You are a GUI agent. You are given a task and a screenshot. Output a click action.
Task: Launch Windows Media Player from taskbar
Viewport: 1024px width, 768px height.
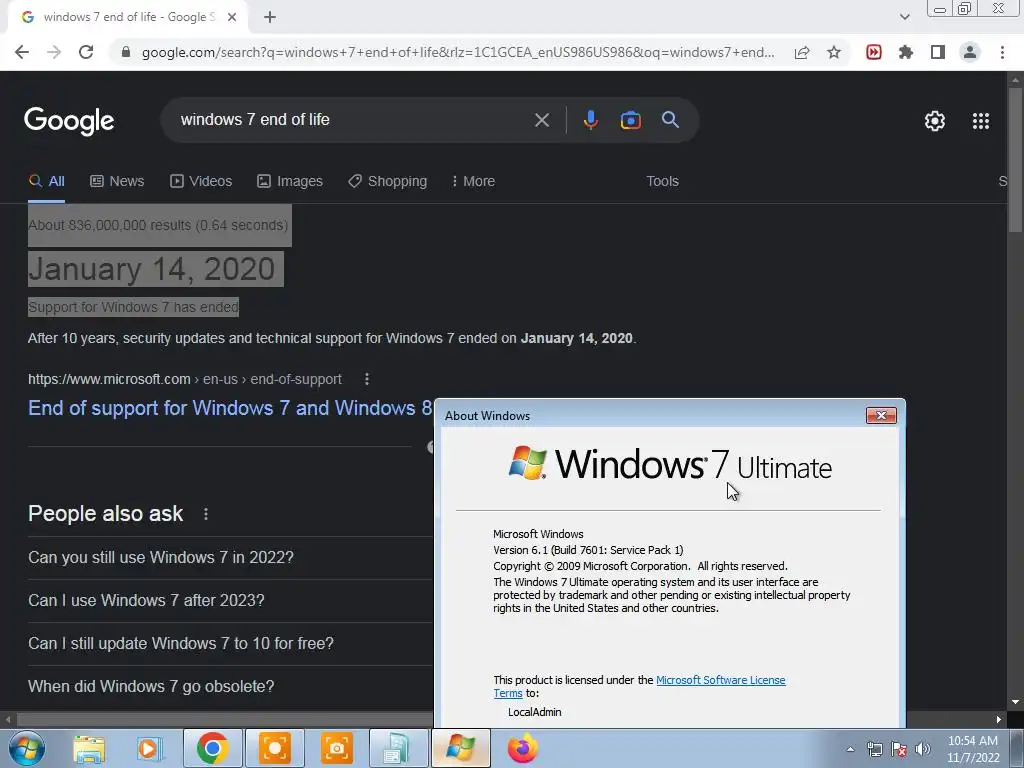149,748
